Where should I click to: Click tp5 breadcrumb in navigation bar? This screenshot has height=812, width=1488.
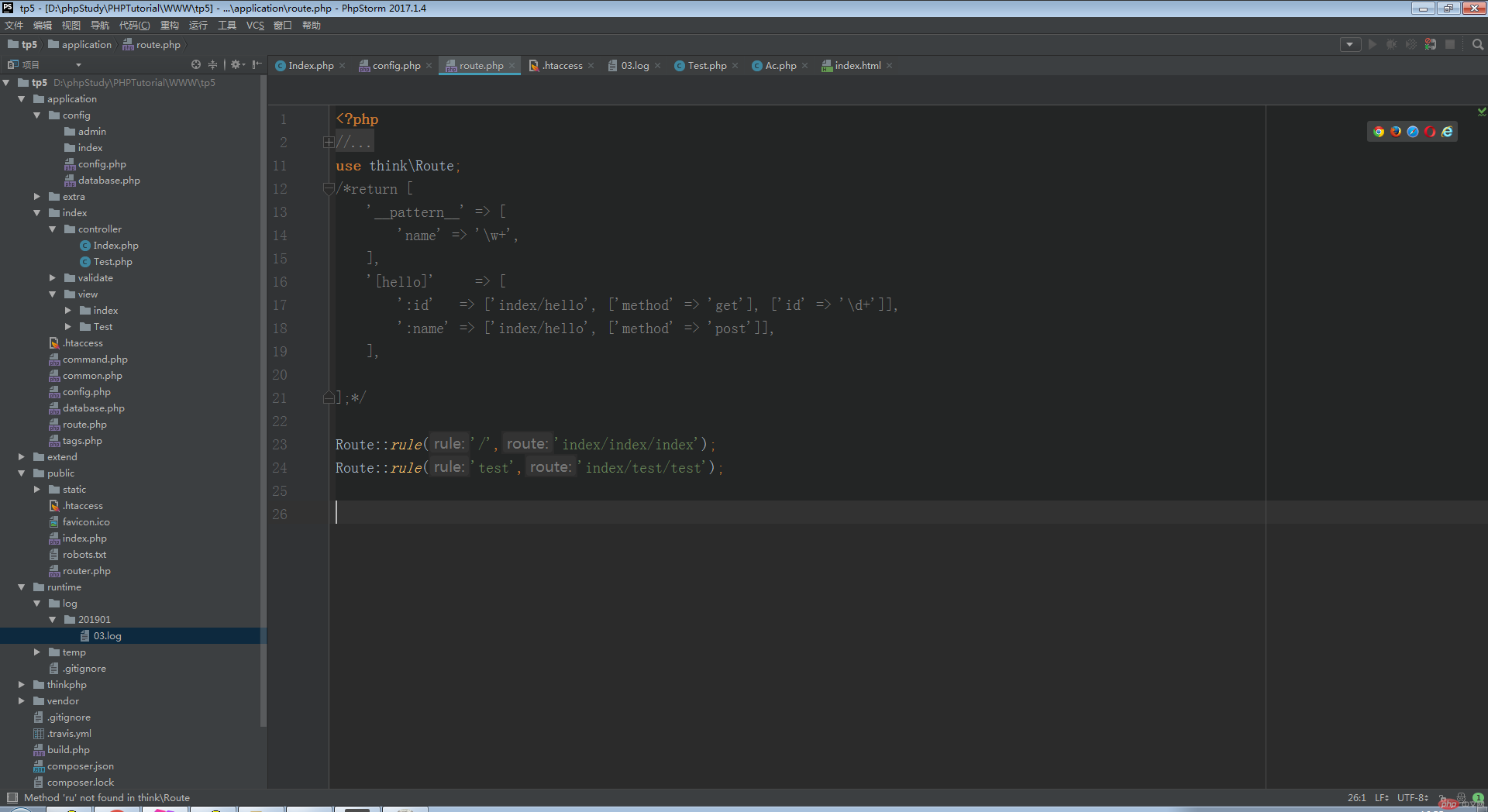pos(22,45)
